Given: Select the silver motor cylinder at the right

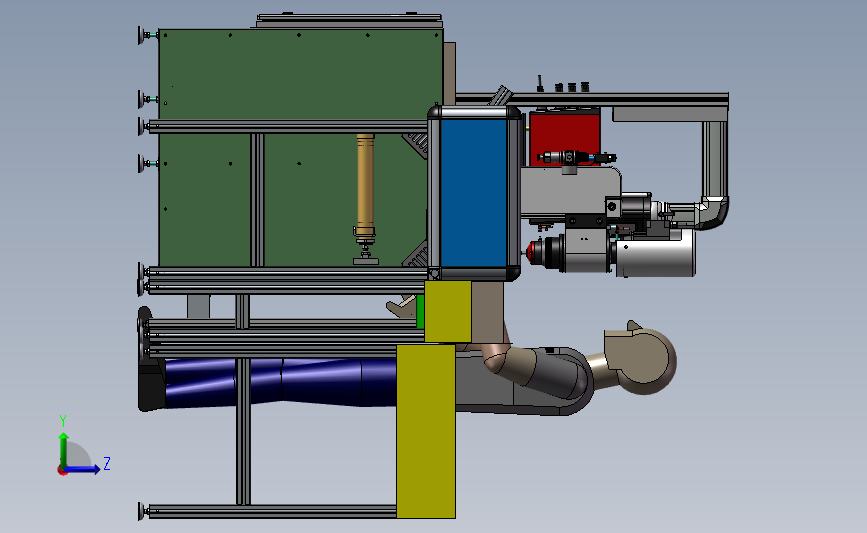Looking at the screenshot, I should click(655, 252).
